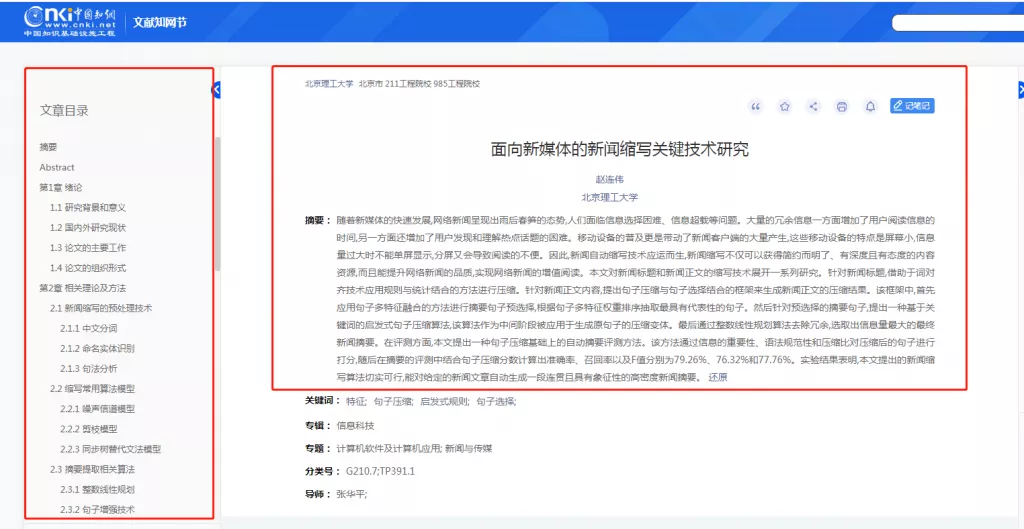Collapse the left contents panel arrow

coord(217,90)
